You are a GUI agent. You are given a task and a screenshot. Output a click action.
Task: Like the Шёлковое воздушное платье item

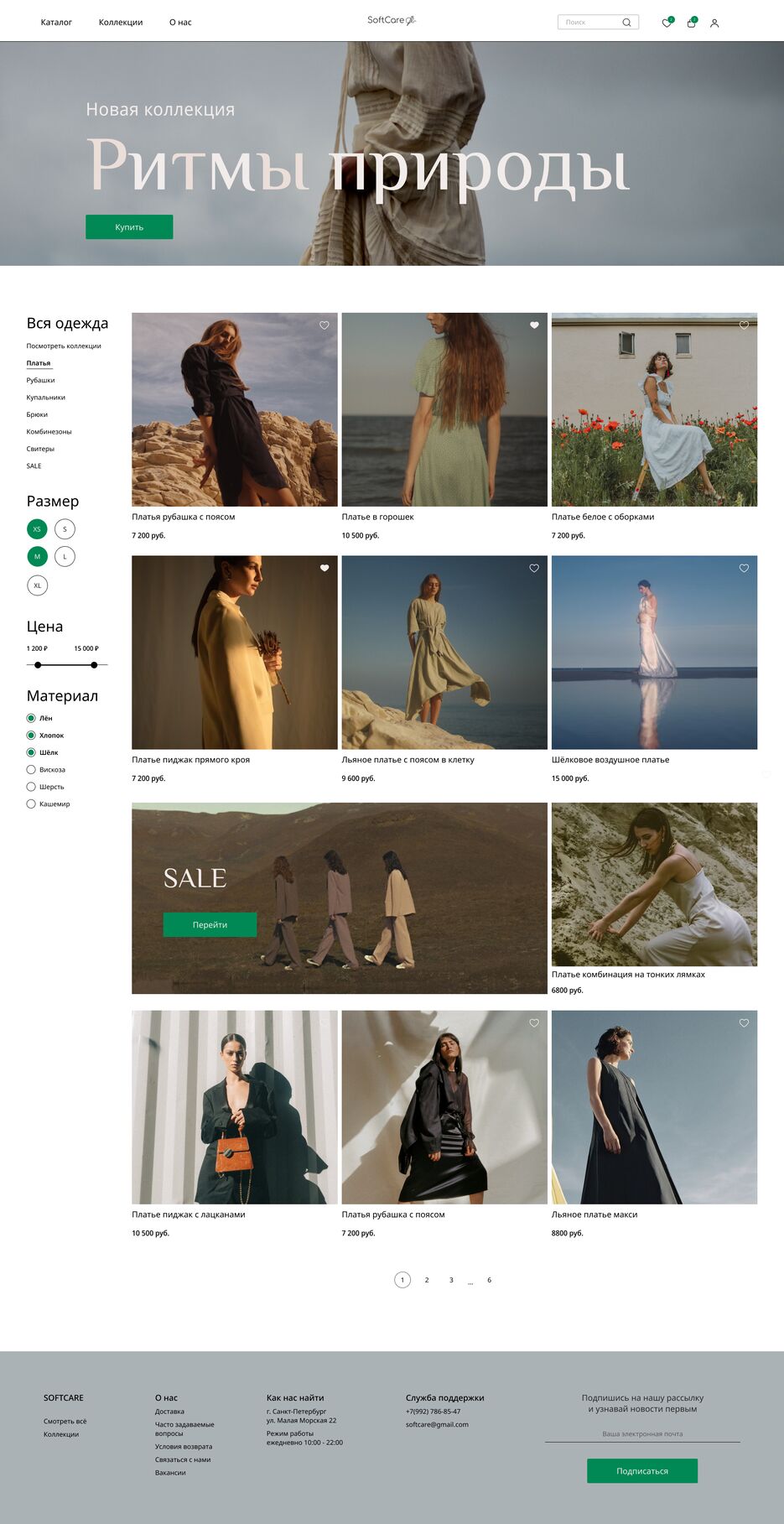click(744, 569)
